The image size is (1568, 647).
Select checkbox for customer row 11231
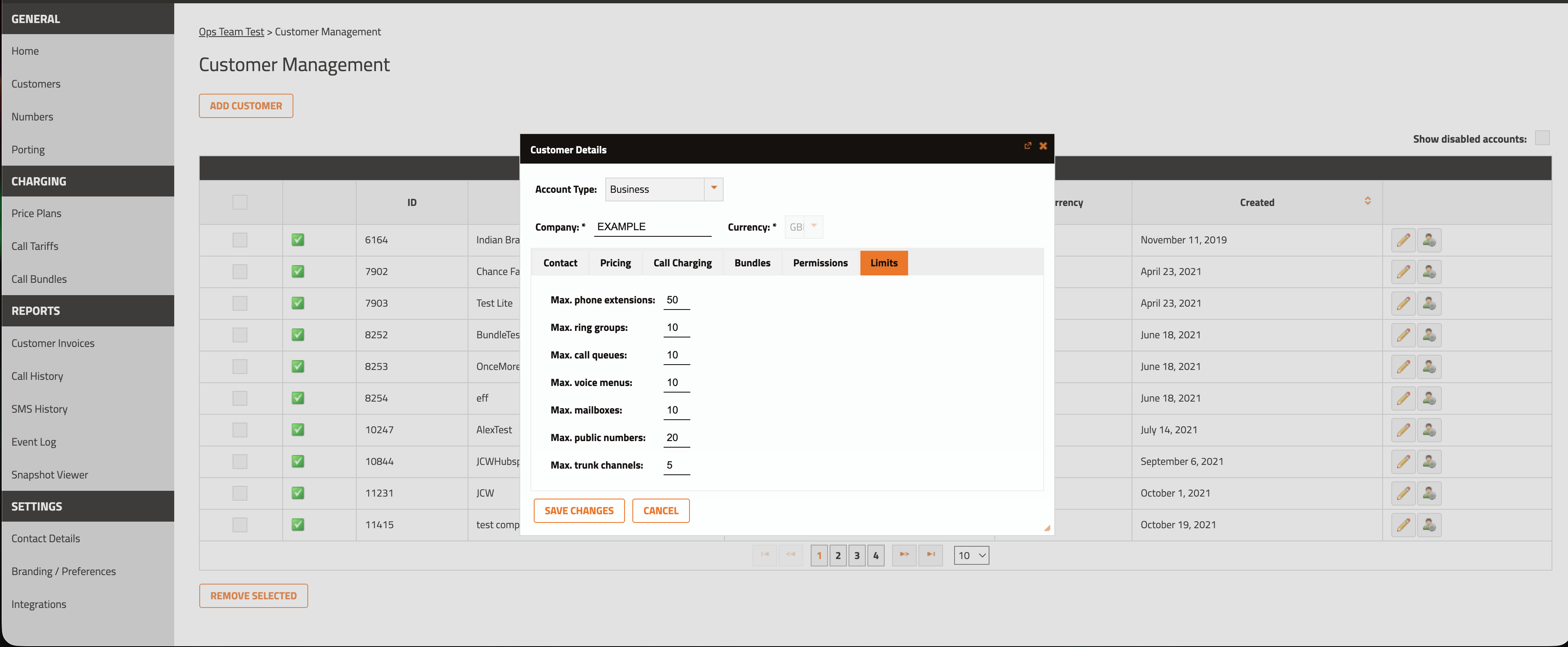(x=240, y=493)
